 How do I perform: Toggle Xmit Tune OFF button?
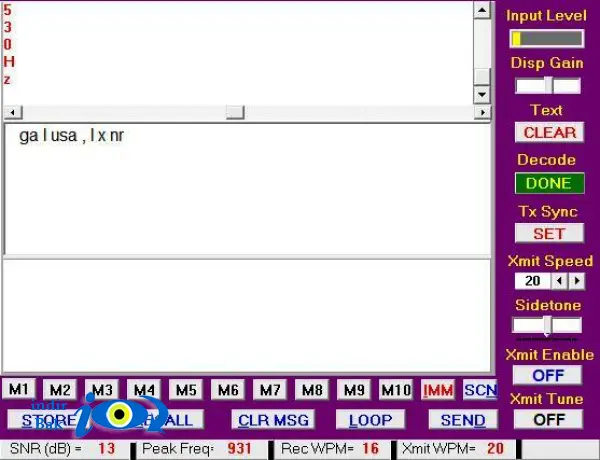point(548,419)
